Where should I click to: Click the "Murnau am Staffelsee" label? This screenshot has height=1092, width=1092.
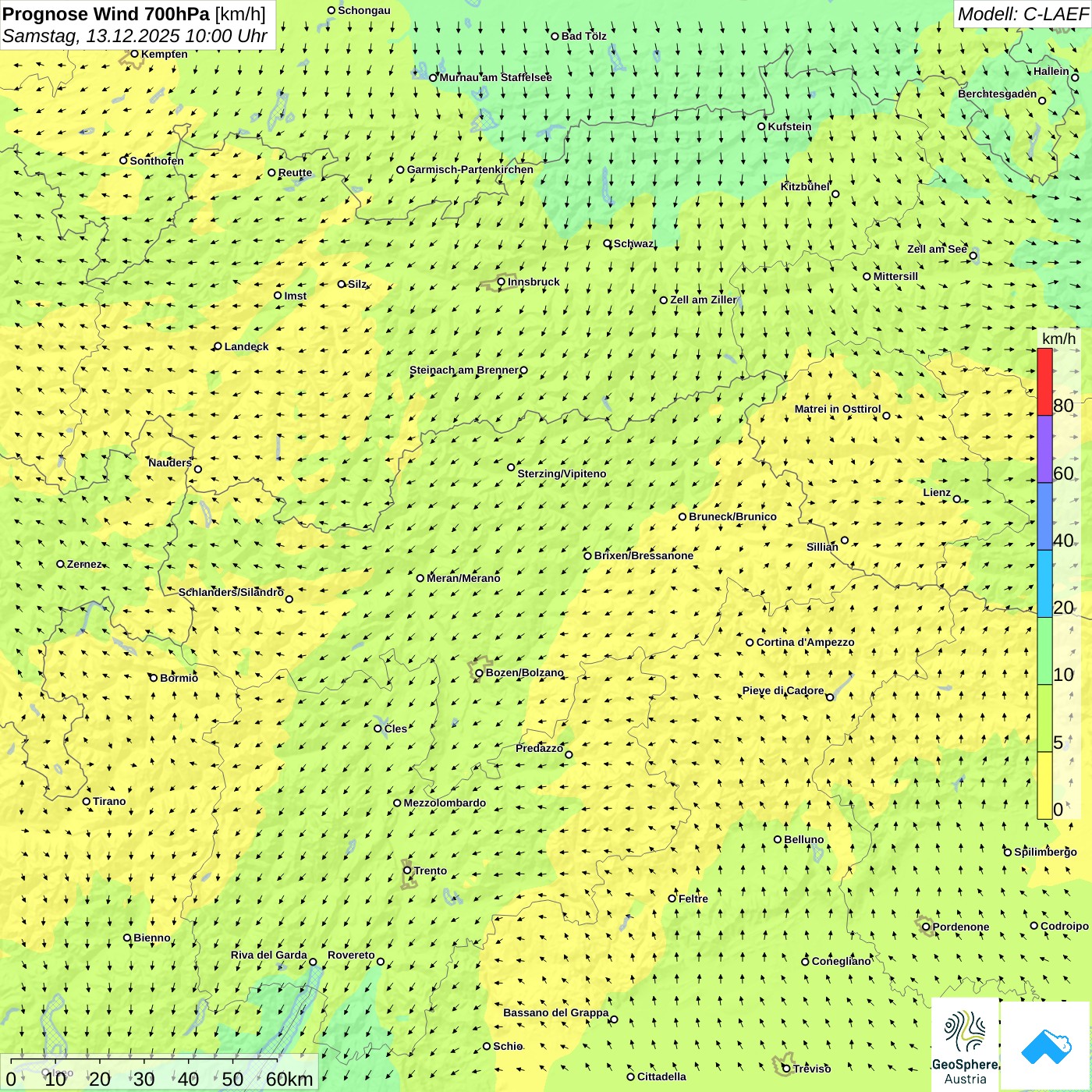click(x=496, y=77)
